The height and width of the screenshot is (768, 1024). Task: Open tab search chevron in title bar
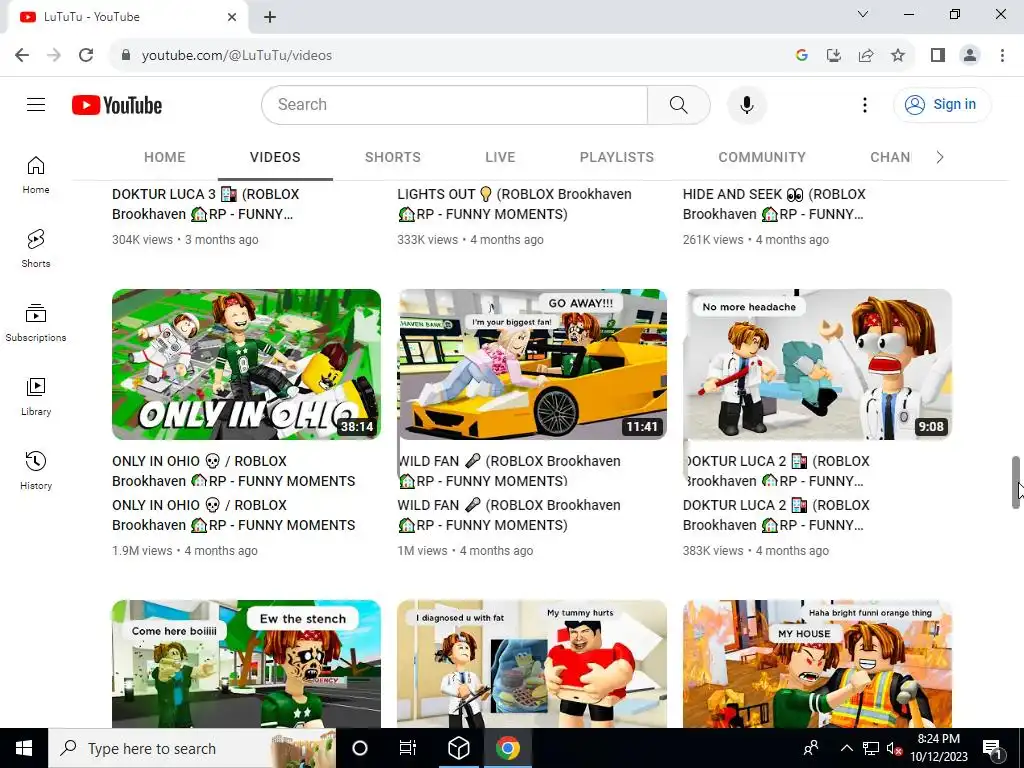click(x=863, y=14)
